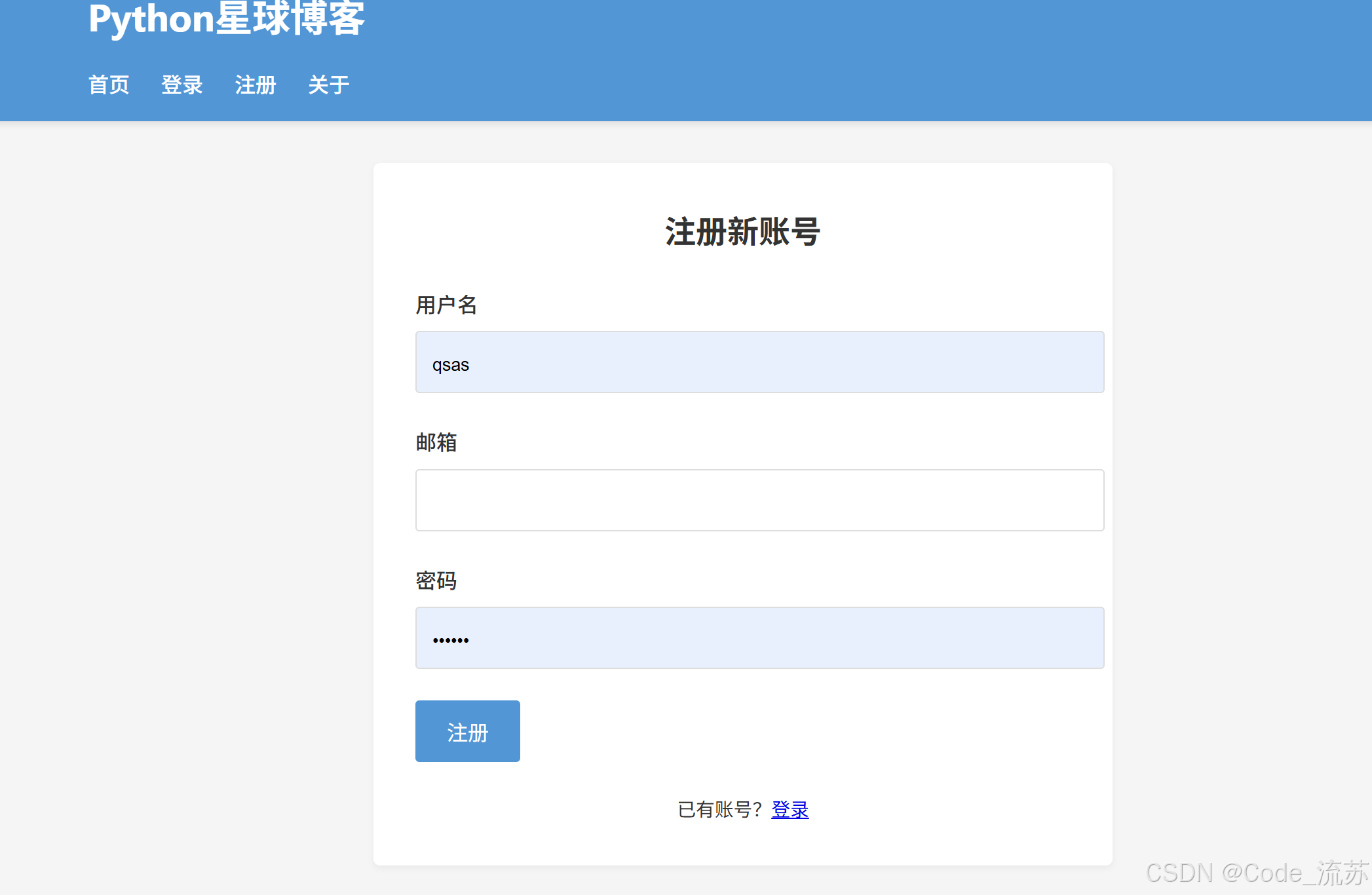Screen dimensions: 1372x895
Task: Focus the 密码 field with masked dots
Action: [759, 638]
